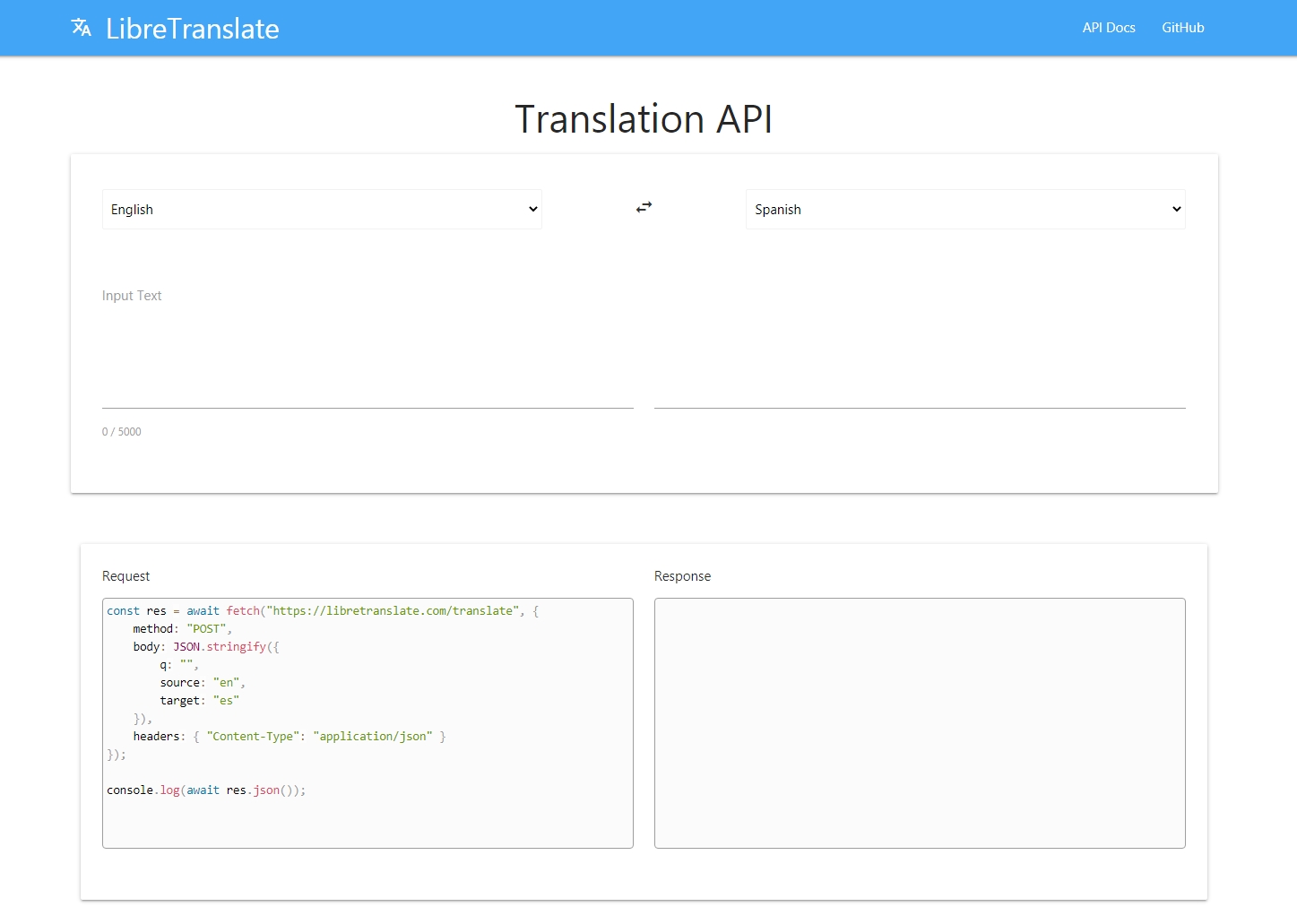Click the console.log code line
This screenshot has width=1297, height=924.
(206, 790)
